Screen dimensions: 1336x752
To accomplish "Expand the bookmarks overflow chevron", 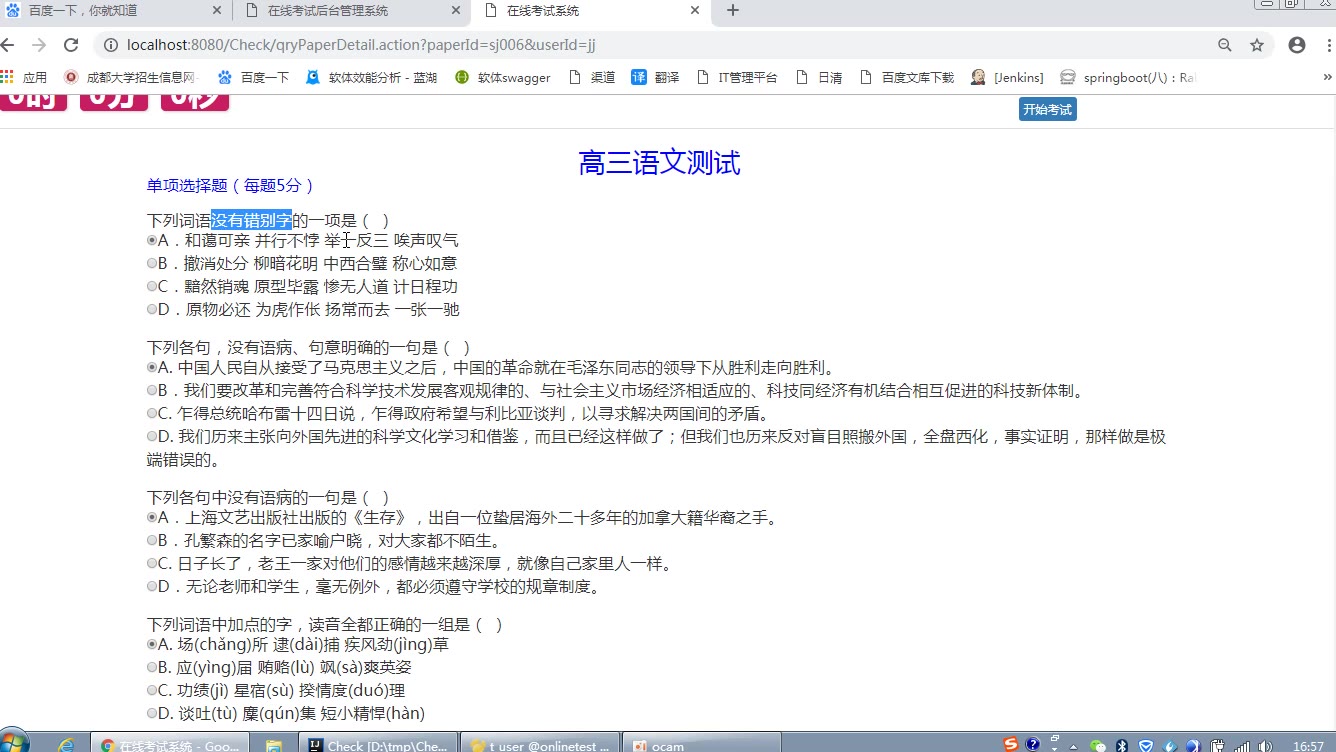I will coord(1328,77).
